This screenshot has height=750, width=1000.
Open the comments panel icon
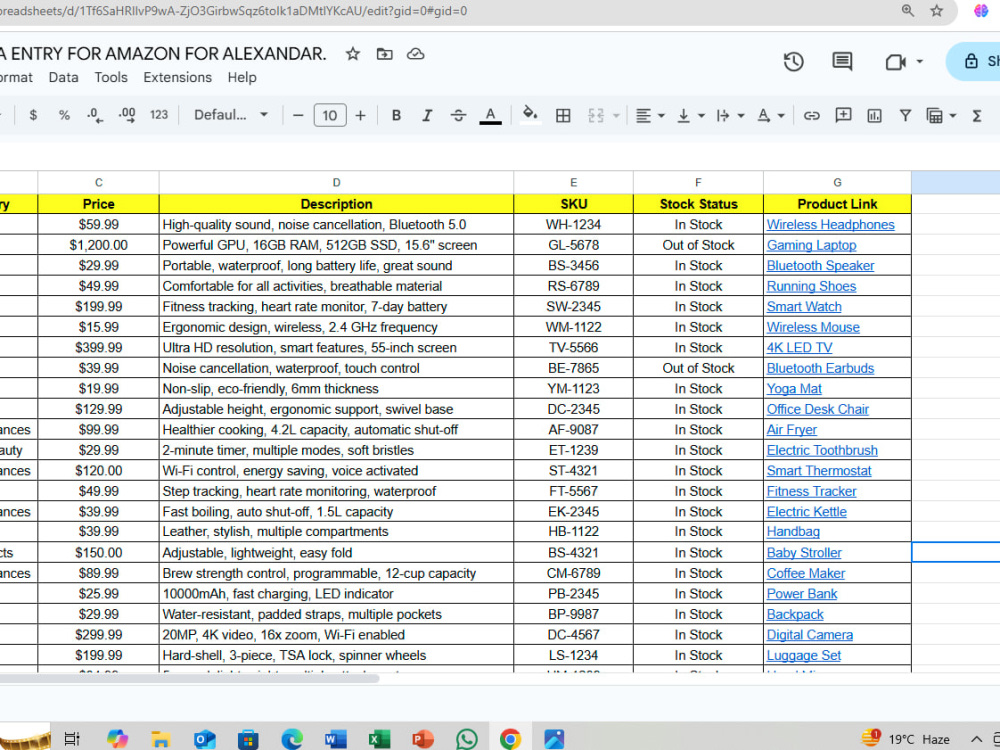click(x=842, y=62)
